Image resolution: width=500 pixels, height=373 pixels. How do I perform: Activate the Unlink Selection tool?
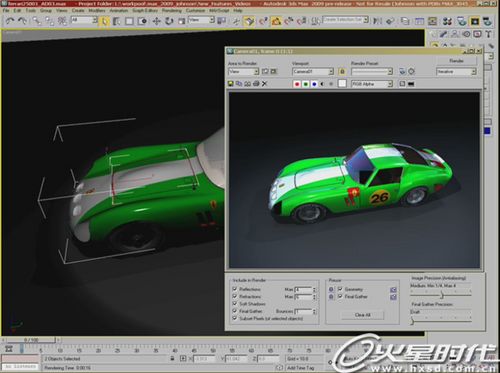pos(49,21)
